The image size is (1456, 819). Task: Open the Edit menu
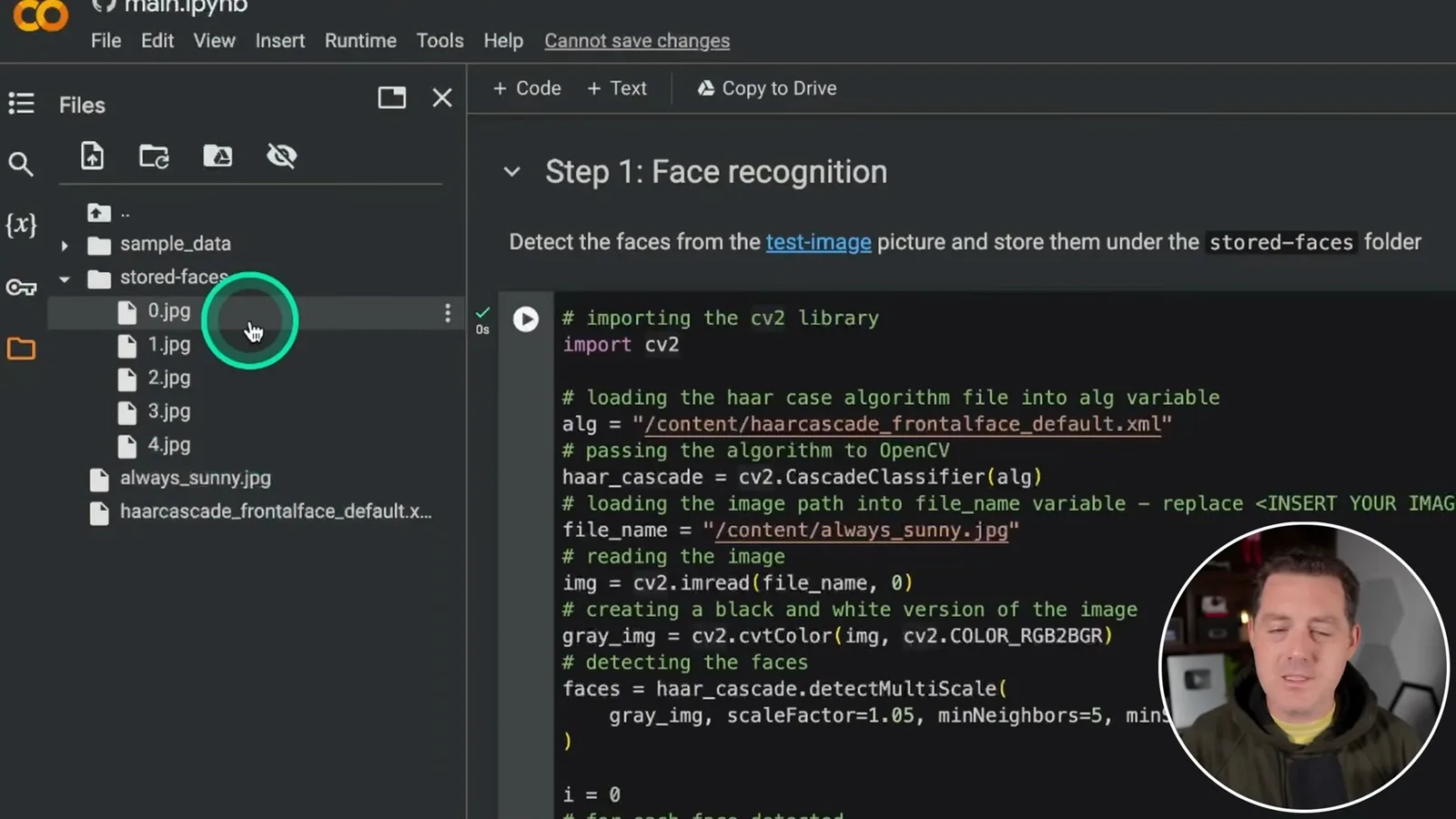point(157,41)
